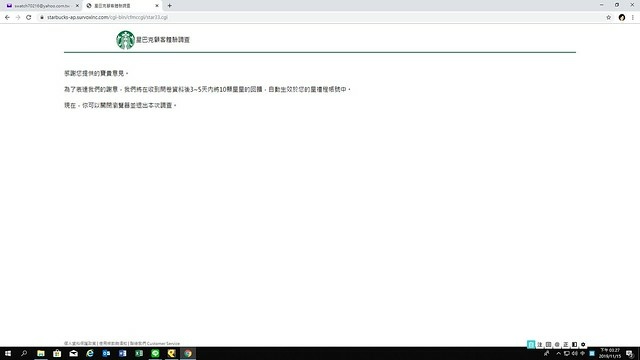Screen dimensions: 640x360
Task: Open IME settings gear
Action: click(583, 344)
